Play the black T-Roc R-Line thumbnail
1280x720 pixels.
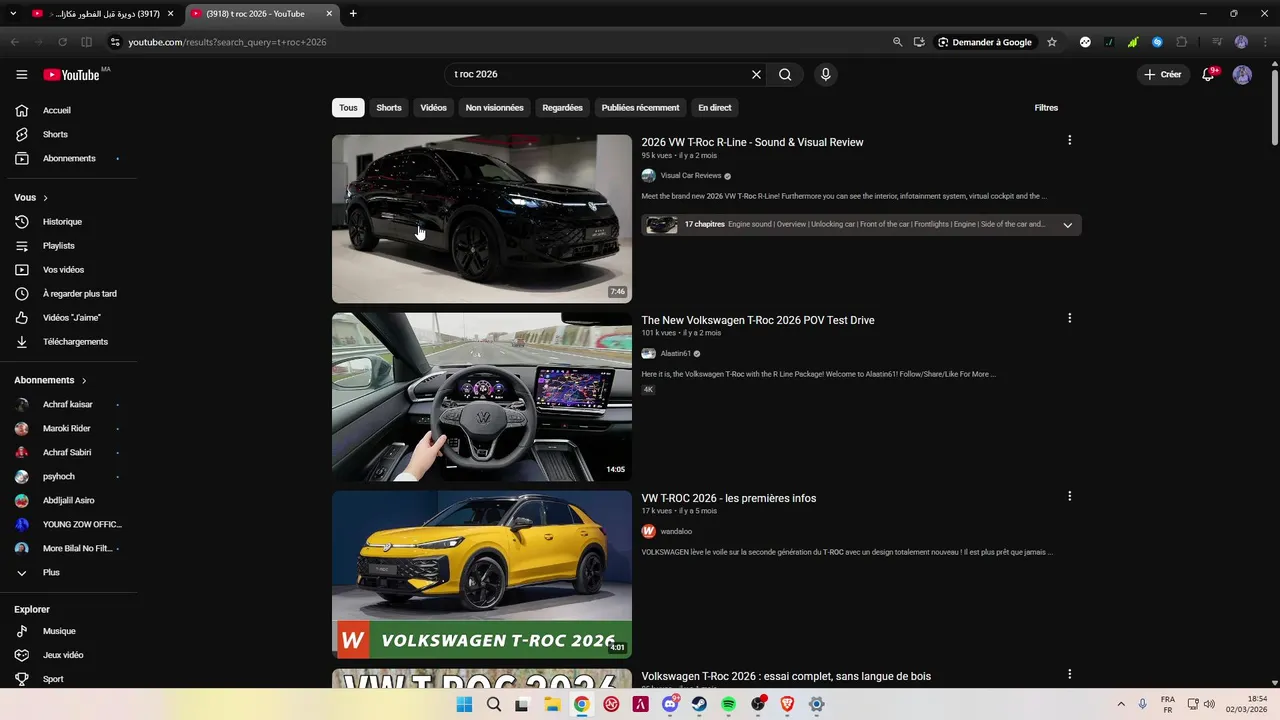482,219
